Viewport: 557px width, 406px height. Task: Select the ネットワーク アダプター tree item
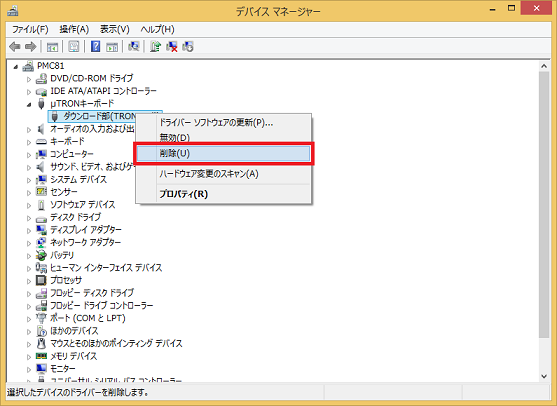[85, 243]
